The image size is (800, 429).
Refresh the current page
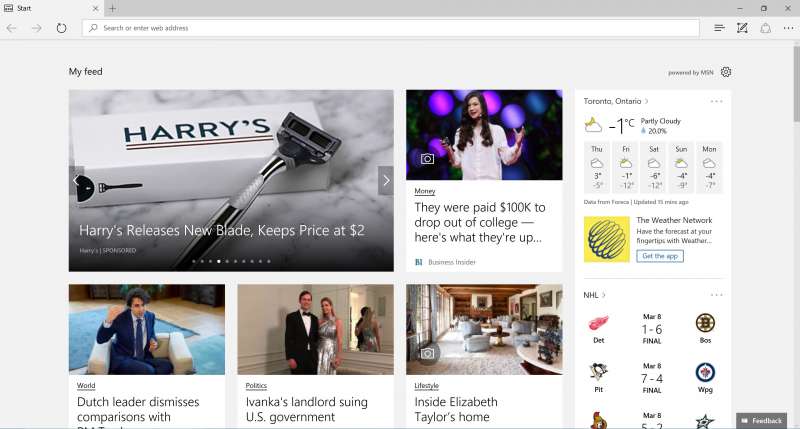61,28
